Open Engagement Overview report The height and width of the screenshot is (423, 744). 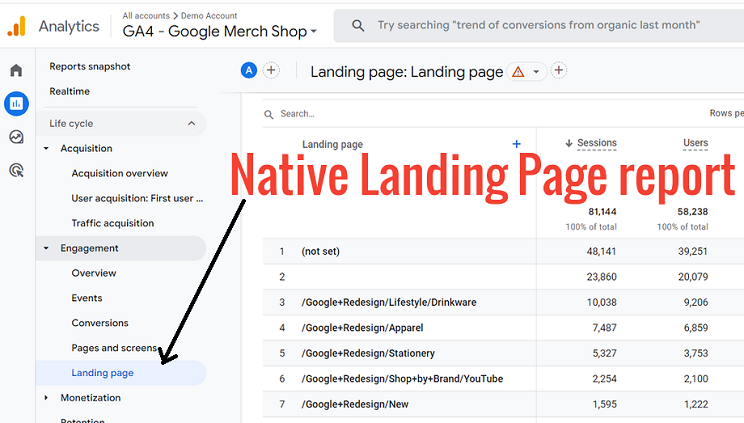click(x=93, y=273)
